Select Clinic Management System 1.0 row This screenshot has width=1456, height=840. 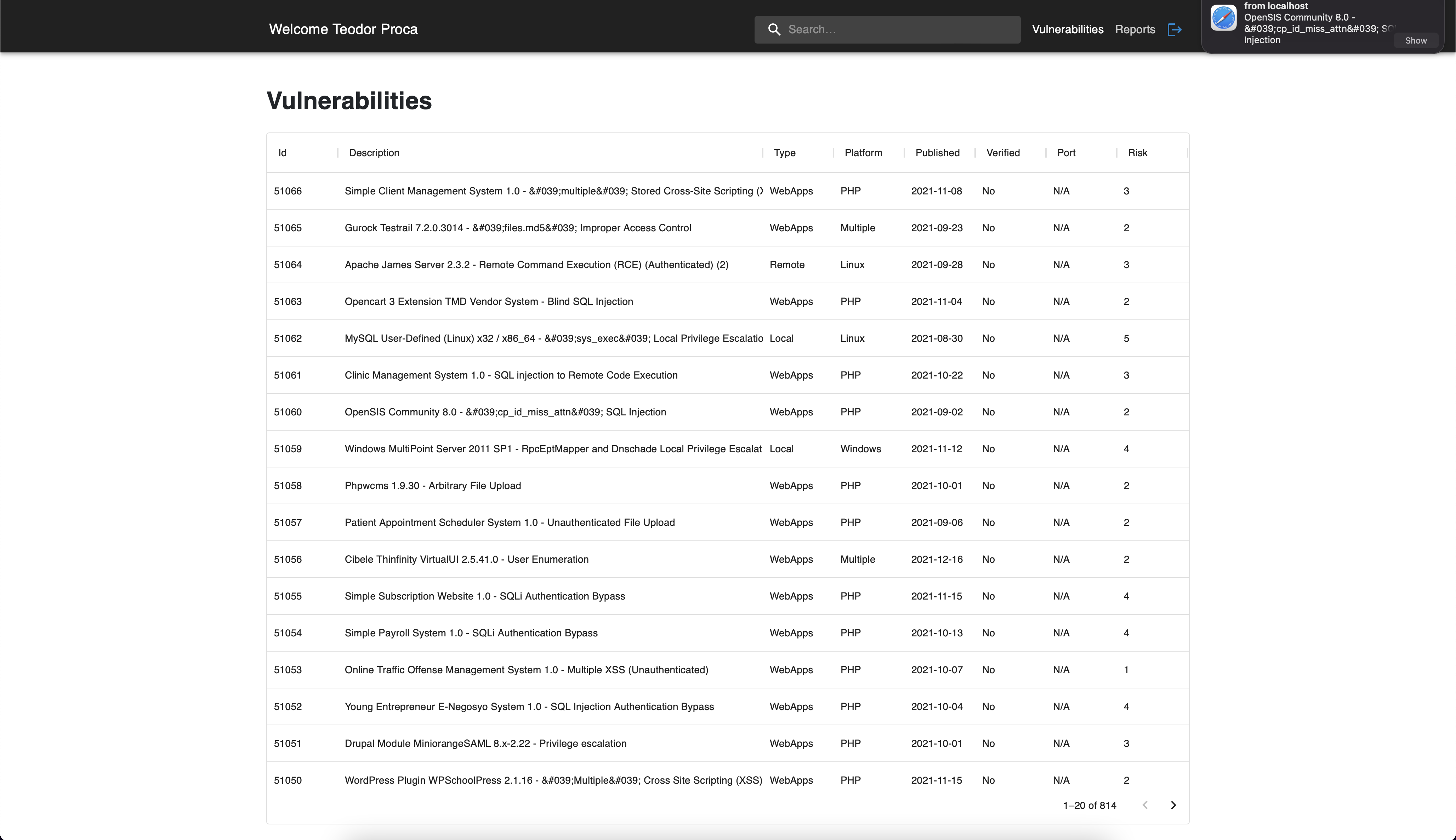[x=727, y=375]
